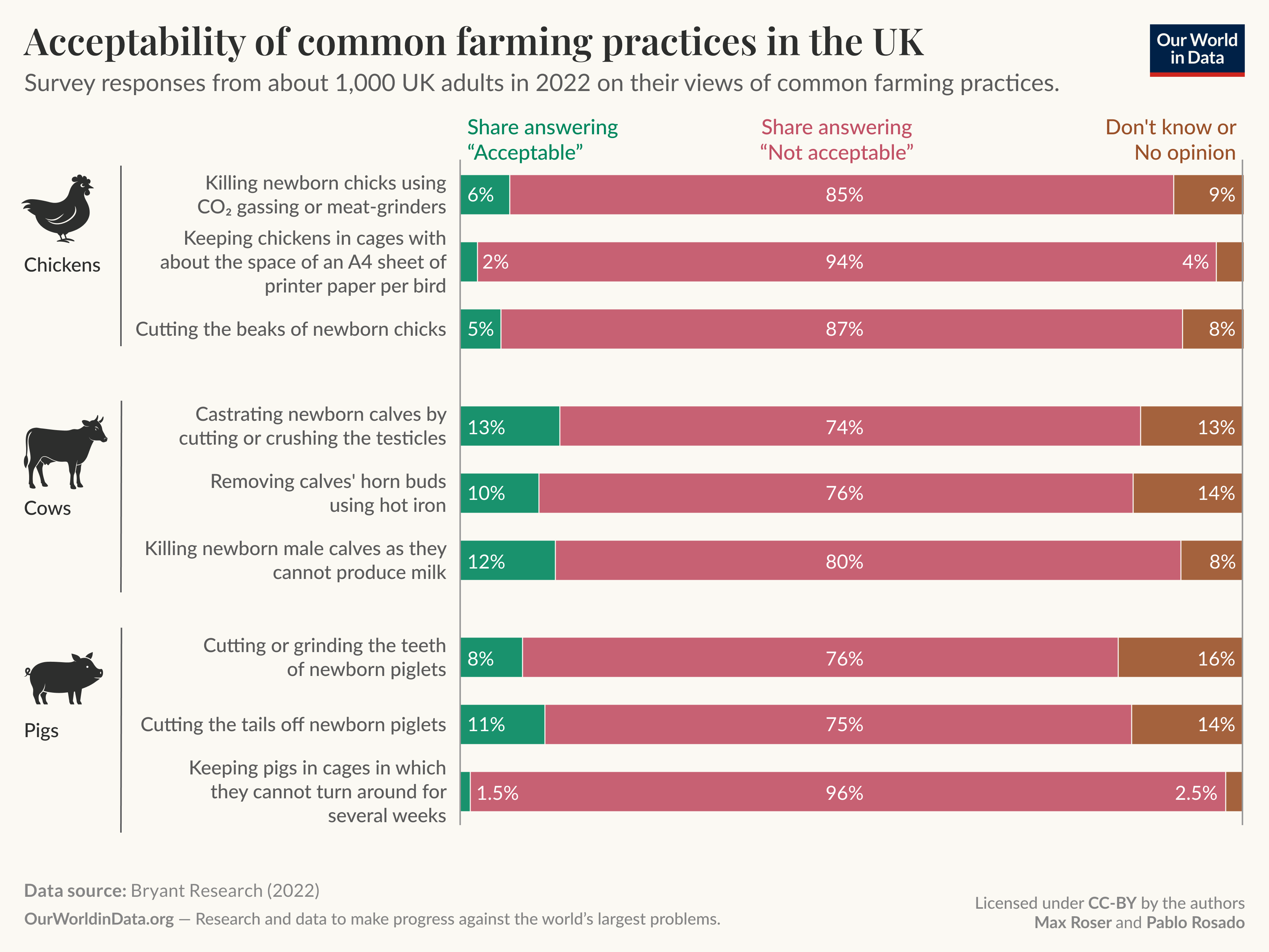Click the "Bryant Research (2022)" data source text
Viewport: 1269px width, 952px height.
click(225, 891)
